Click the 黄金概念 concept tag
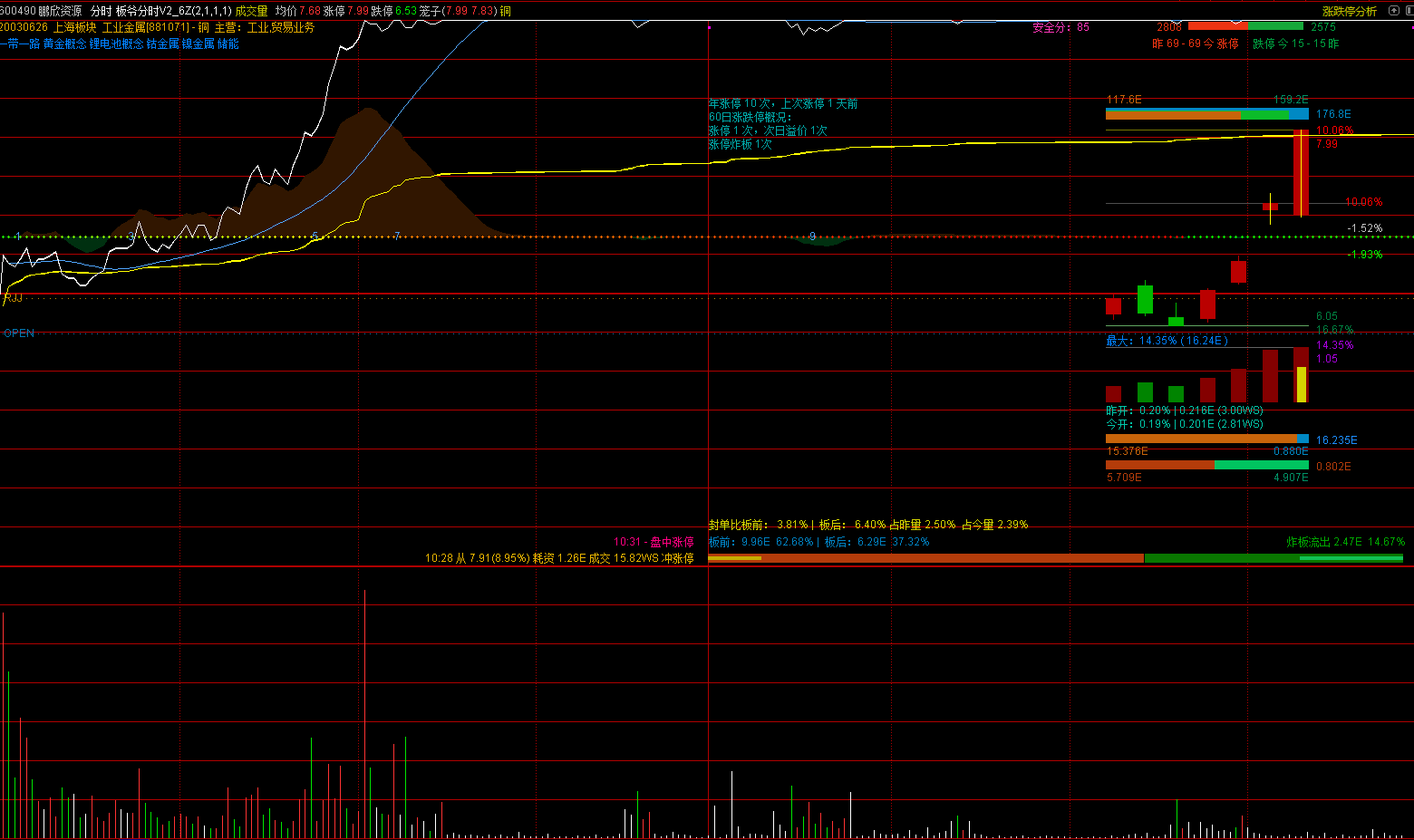The image size is (1414, 840). click(x=64, y=43)
